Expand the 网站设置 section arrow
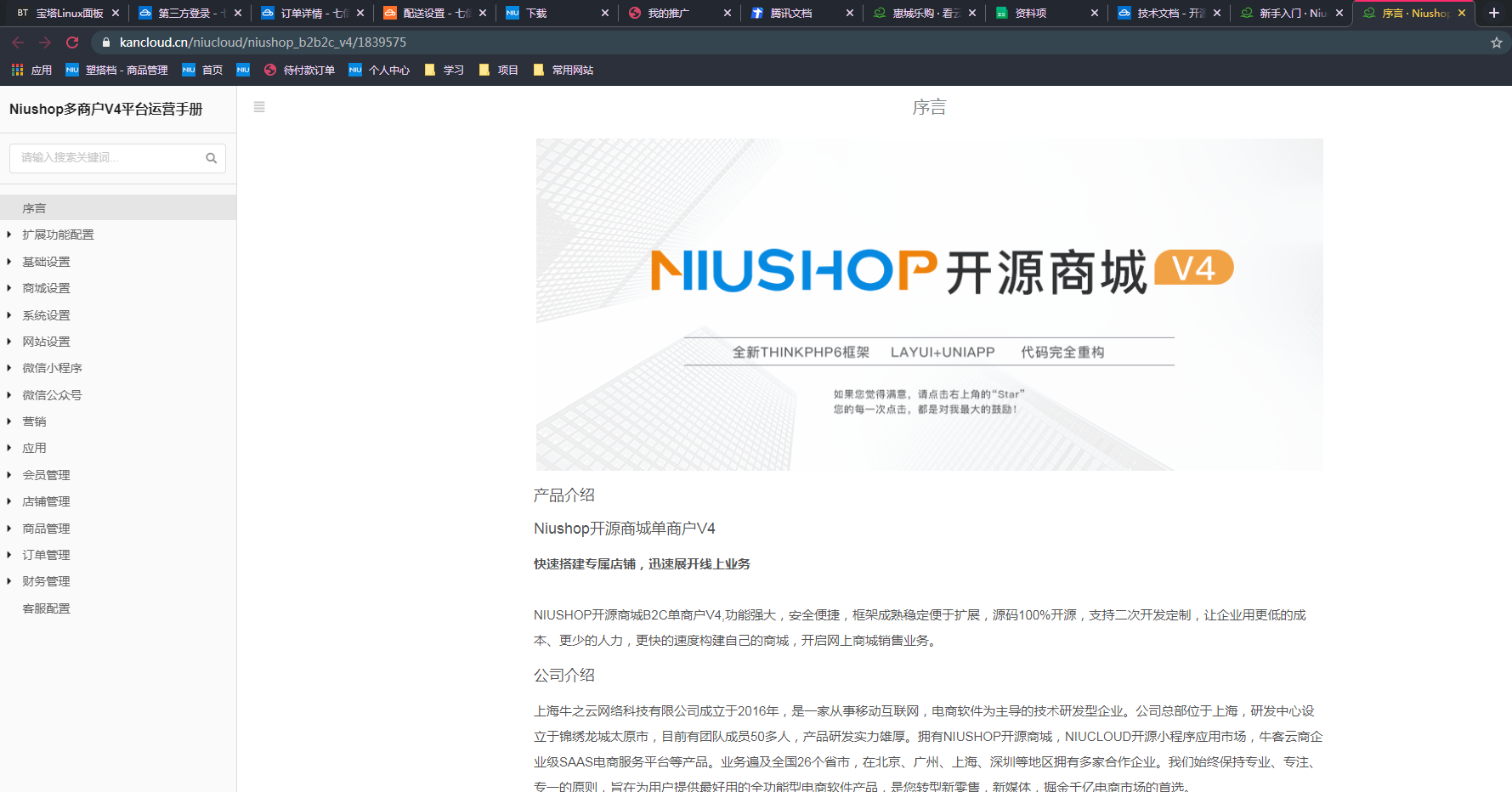The image size is (1512, 792). 8,342
